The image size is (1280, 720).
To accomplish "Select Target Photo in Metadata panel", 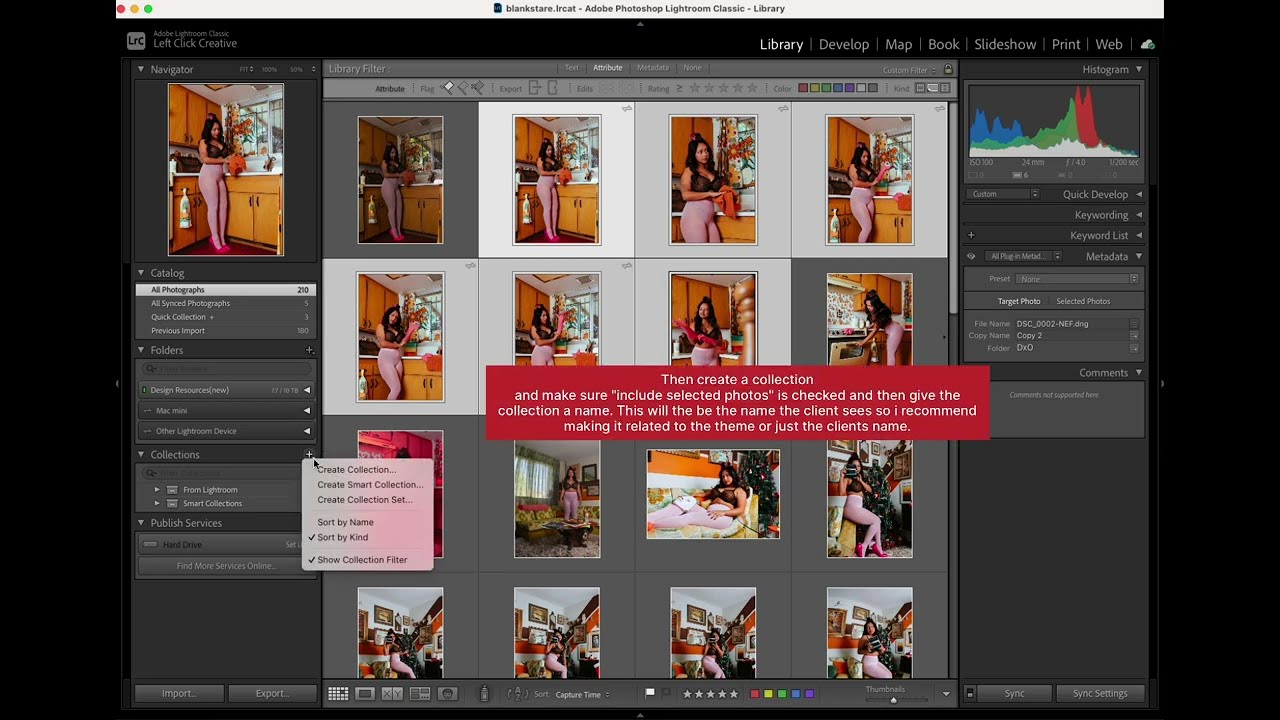I will pos(1018,301).
